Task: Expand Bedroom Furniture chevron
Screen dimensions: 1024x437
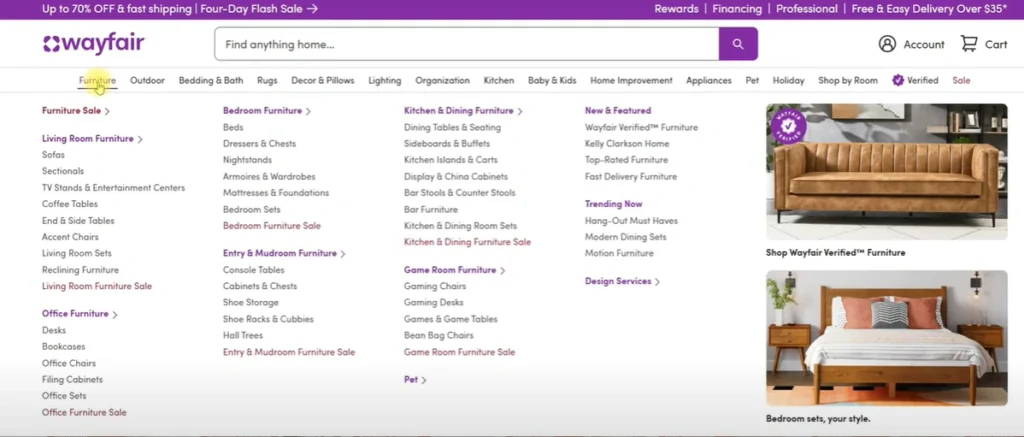Action: (x=308, y=112)
